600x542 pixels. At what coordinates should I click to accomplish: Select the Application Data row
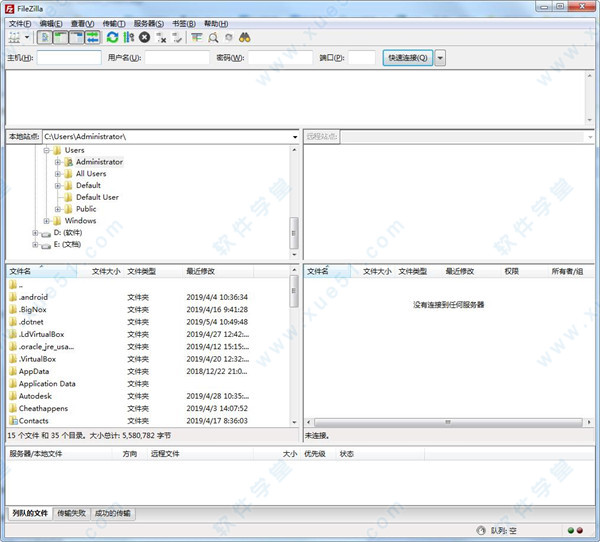tap(148, 384)
